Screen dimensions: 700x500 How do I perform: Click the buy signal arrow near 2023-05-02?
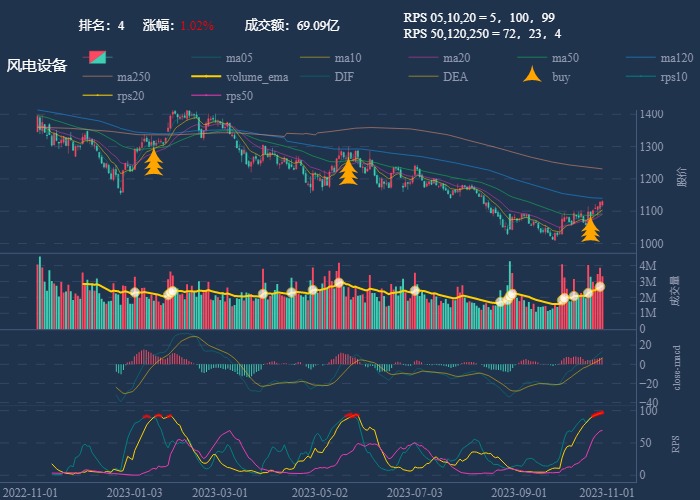click(x=348, y=172)
